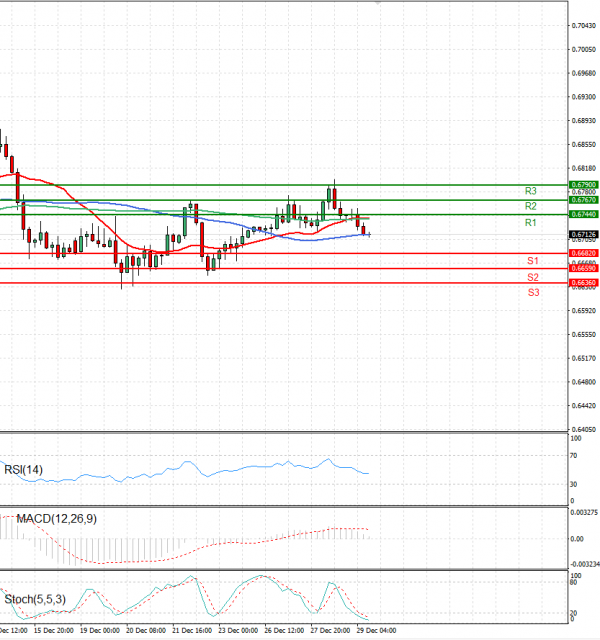Click the 0.65920 axis price
600x640 pixels.
[x=584, y=311]
